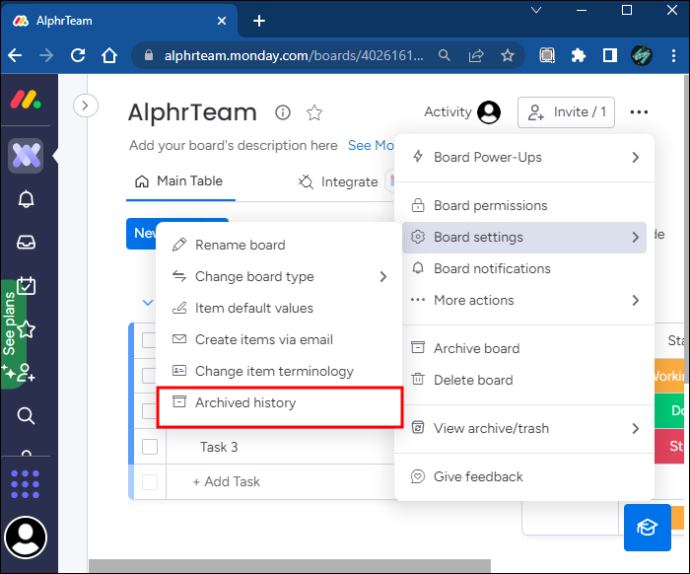Viewport: 690px width, 574px height.
Task: Open Board settings menu item
Action: point(524,237)
